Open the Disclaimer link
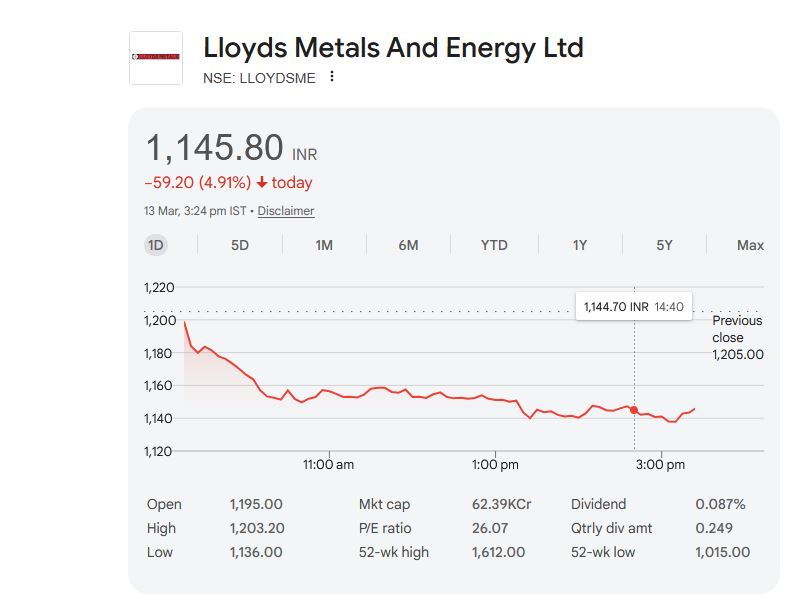The height and width of the screenshot is (616, 799). pyautogui.click(x=286, y=211)
